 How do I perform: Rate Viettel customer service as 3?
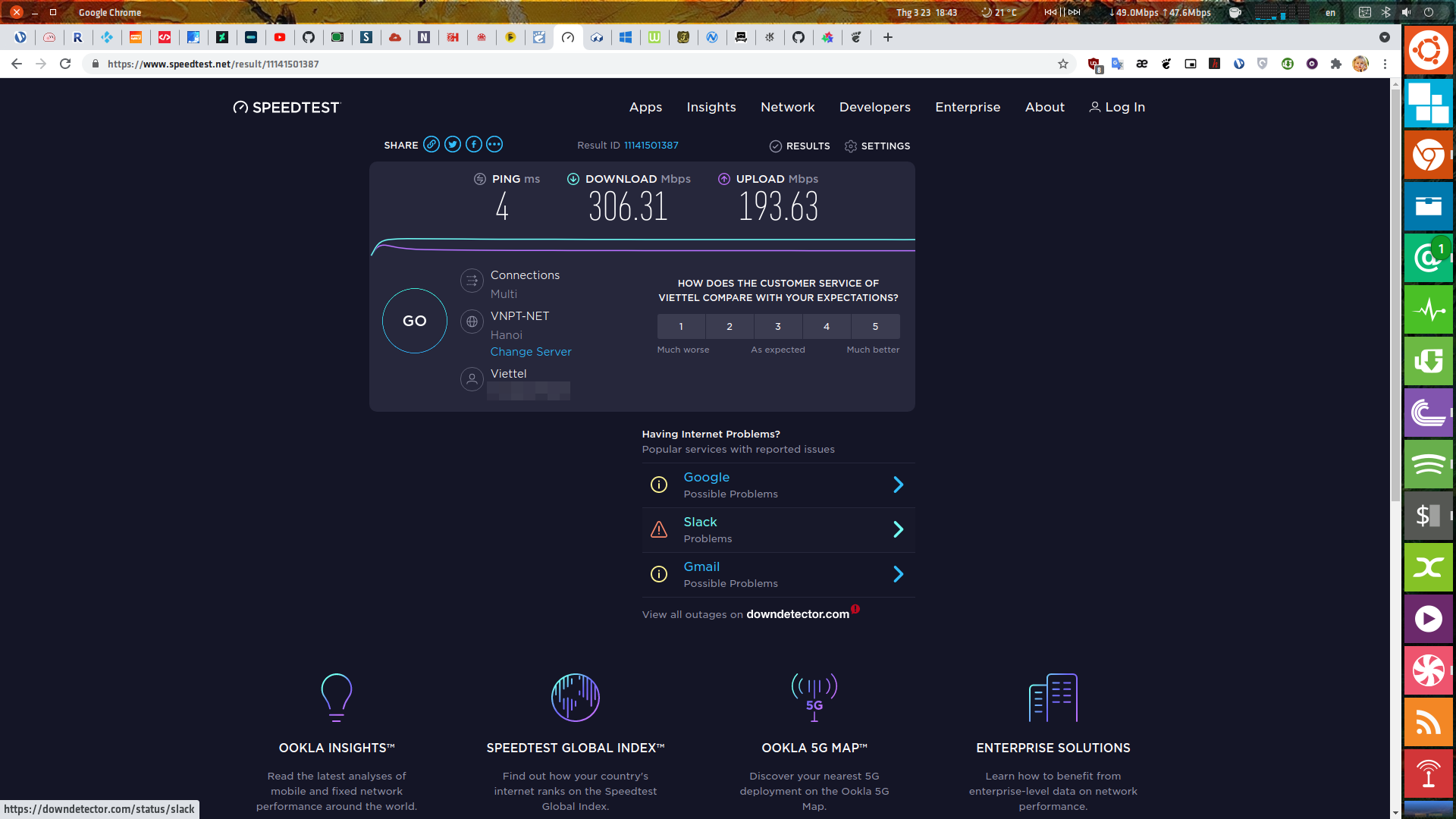(x=778, y=327)
